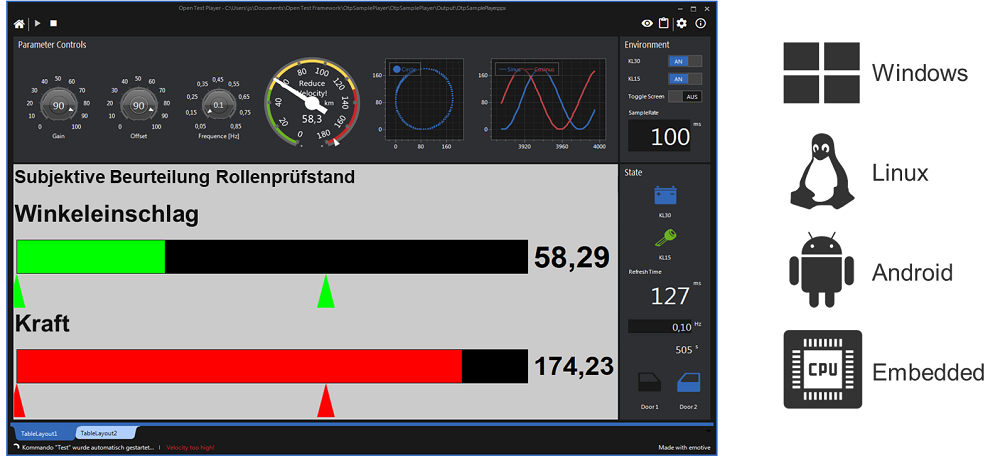Switch to the TableLayout1 tab

(40, 433)
